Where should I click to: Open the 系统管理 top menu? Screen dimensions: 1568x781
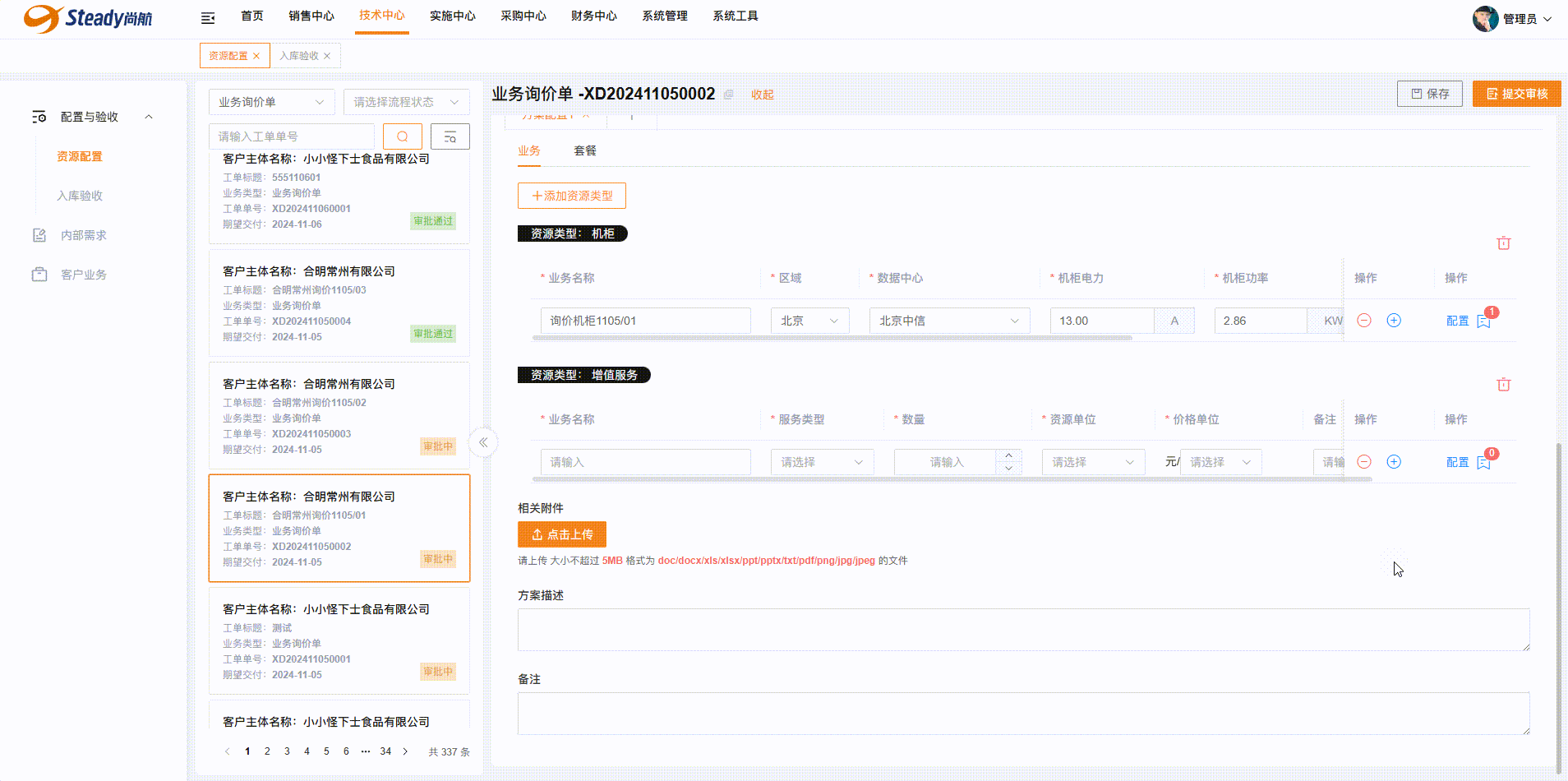click(665, 16)
